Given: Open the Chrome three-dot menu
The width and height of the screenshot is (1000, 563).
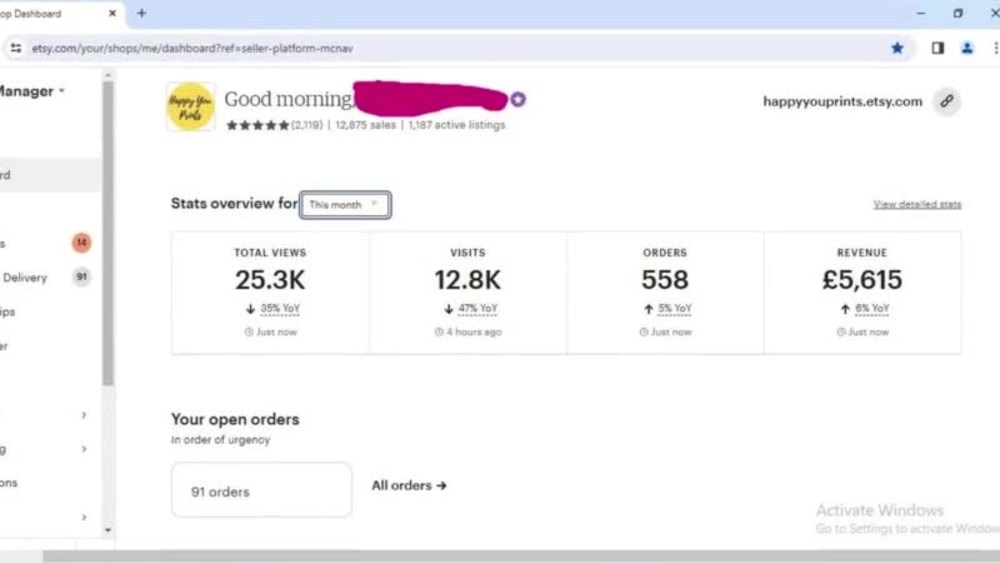Looking at the screenshot, I should pyautogui.click(x=995, y=48).
